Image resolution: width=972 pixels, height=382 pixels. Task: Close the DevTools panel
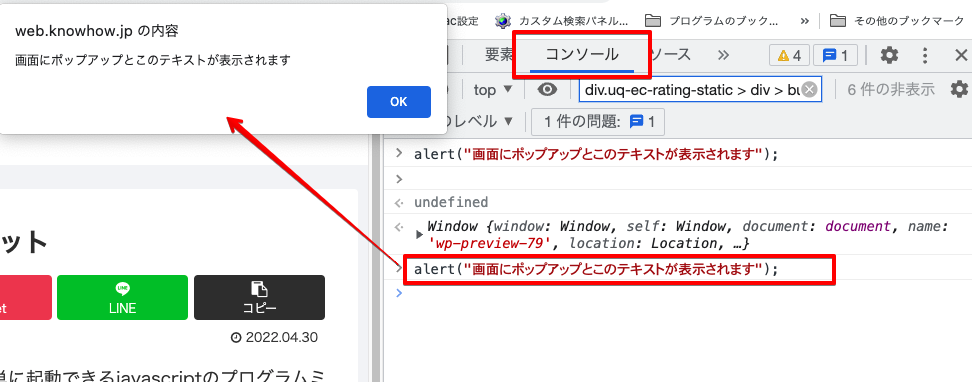coord(960,55)
